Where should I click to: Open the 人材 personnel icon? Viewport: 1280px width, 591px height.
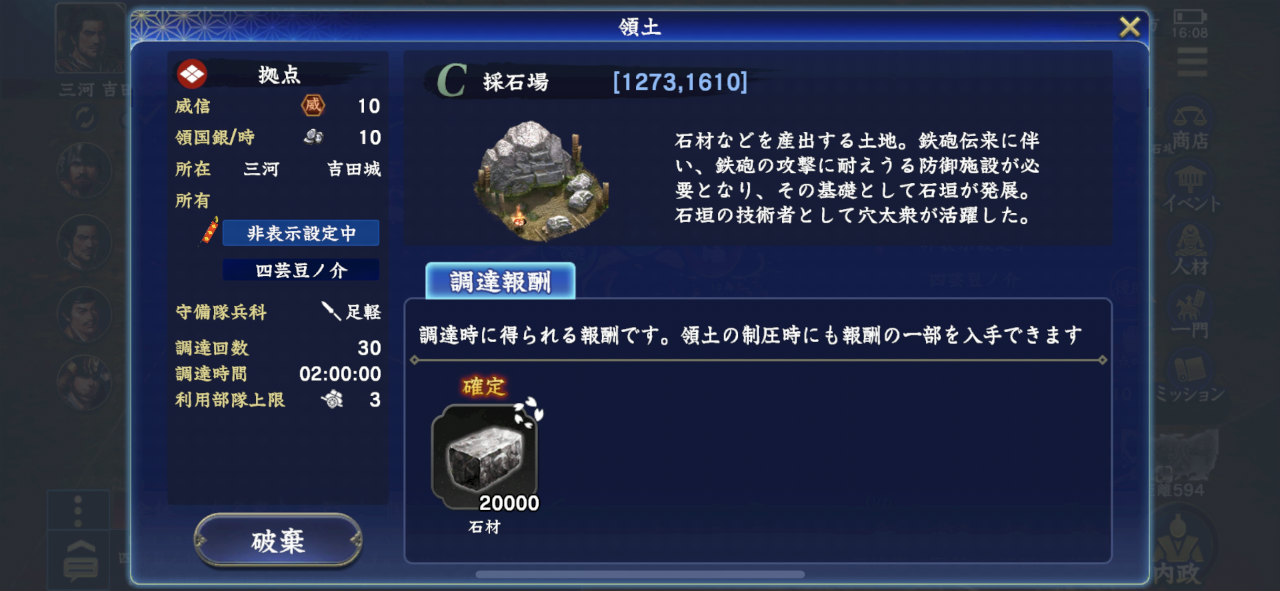(1190, 251)
